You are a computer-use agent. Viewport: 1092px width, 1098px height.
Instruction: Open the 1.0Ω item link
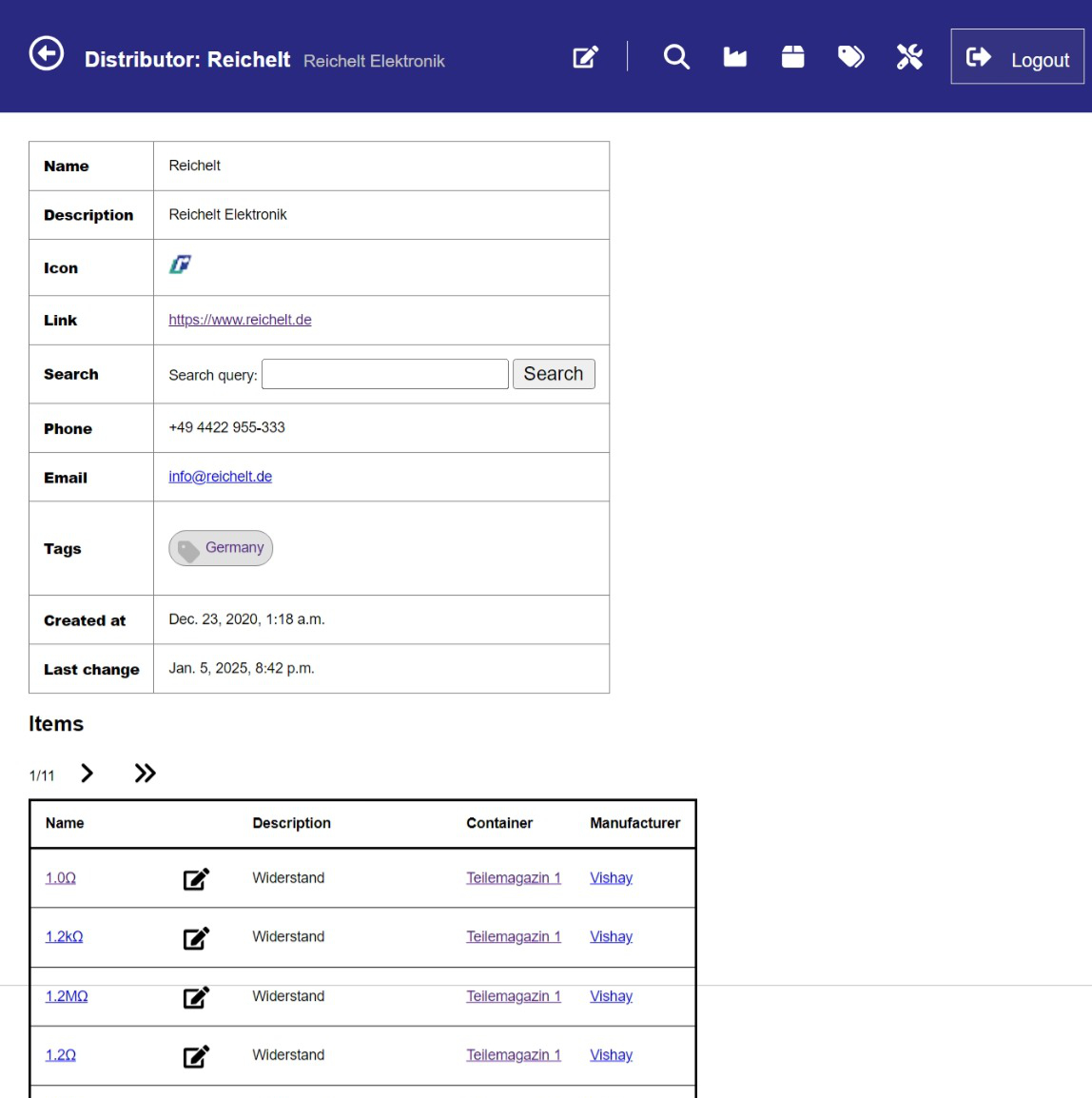coord(60,878)
